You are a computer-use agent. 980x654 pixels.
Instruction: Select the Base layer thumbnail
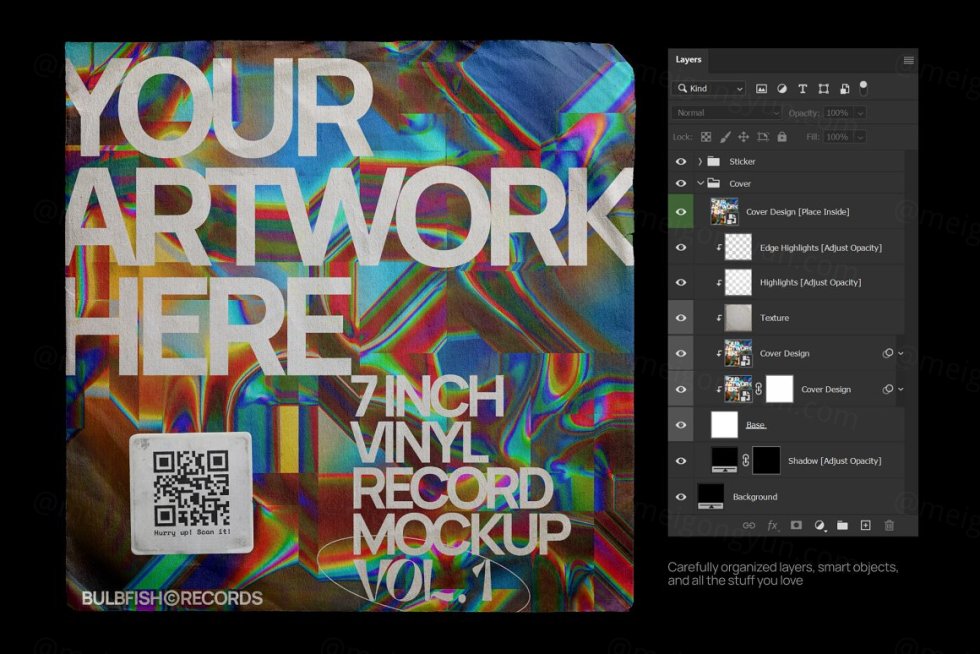point(724,425)
